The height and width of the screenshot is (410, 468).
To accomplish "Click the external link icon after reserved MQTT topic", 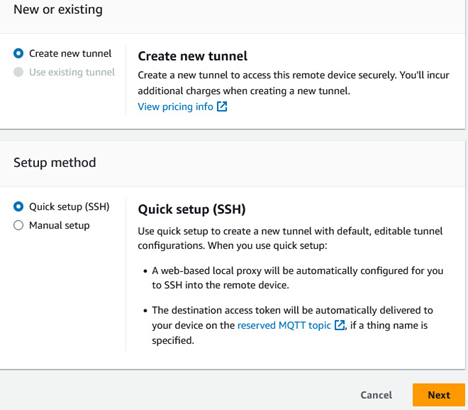I will [x=339, y=325].
